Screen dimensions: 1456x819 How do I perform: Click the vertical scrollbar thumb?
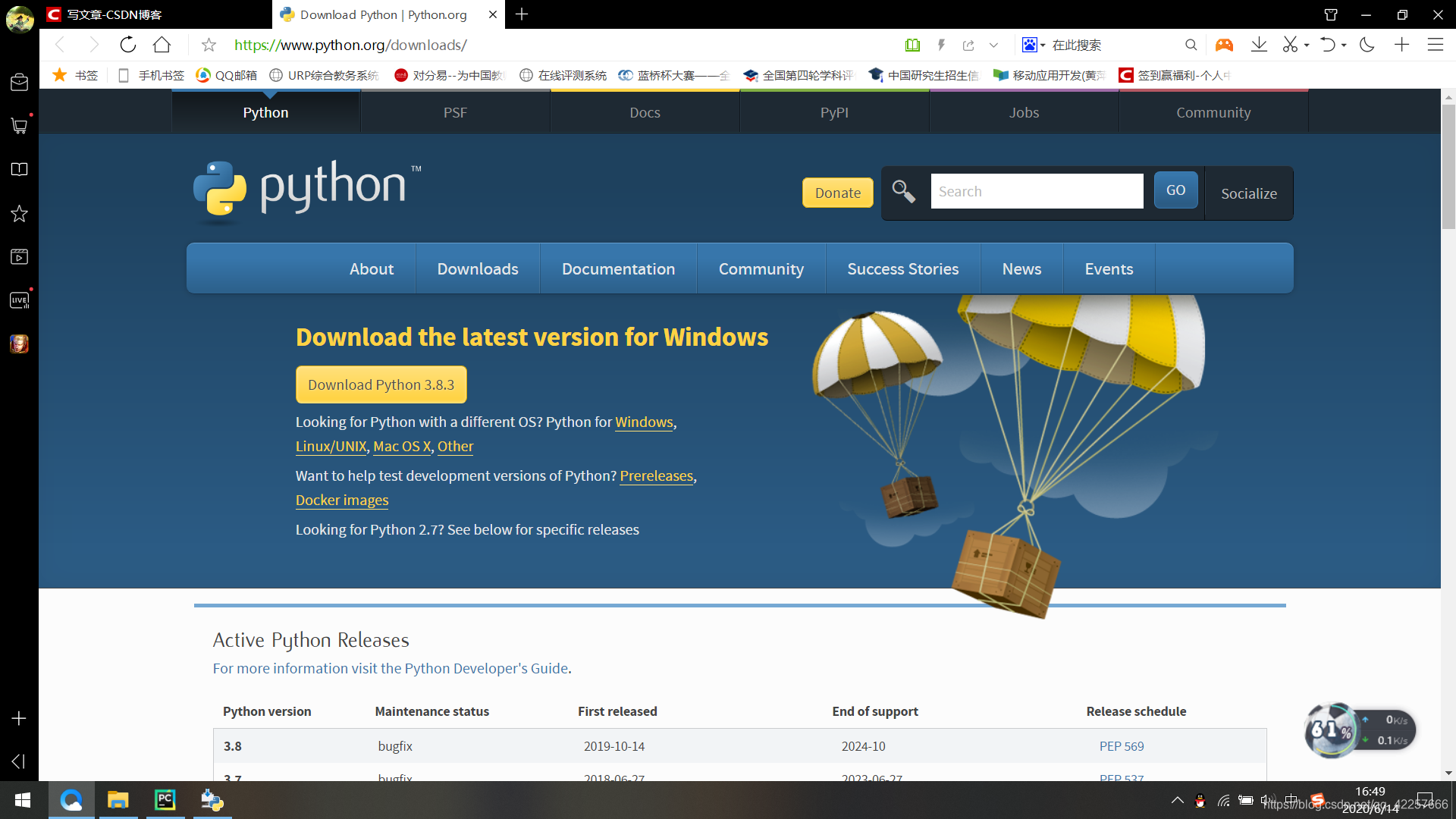1448,167
